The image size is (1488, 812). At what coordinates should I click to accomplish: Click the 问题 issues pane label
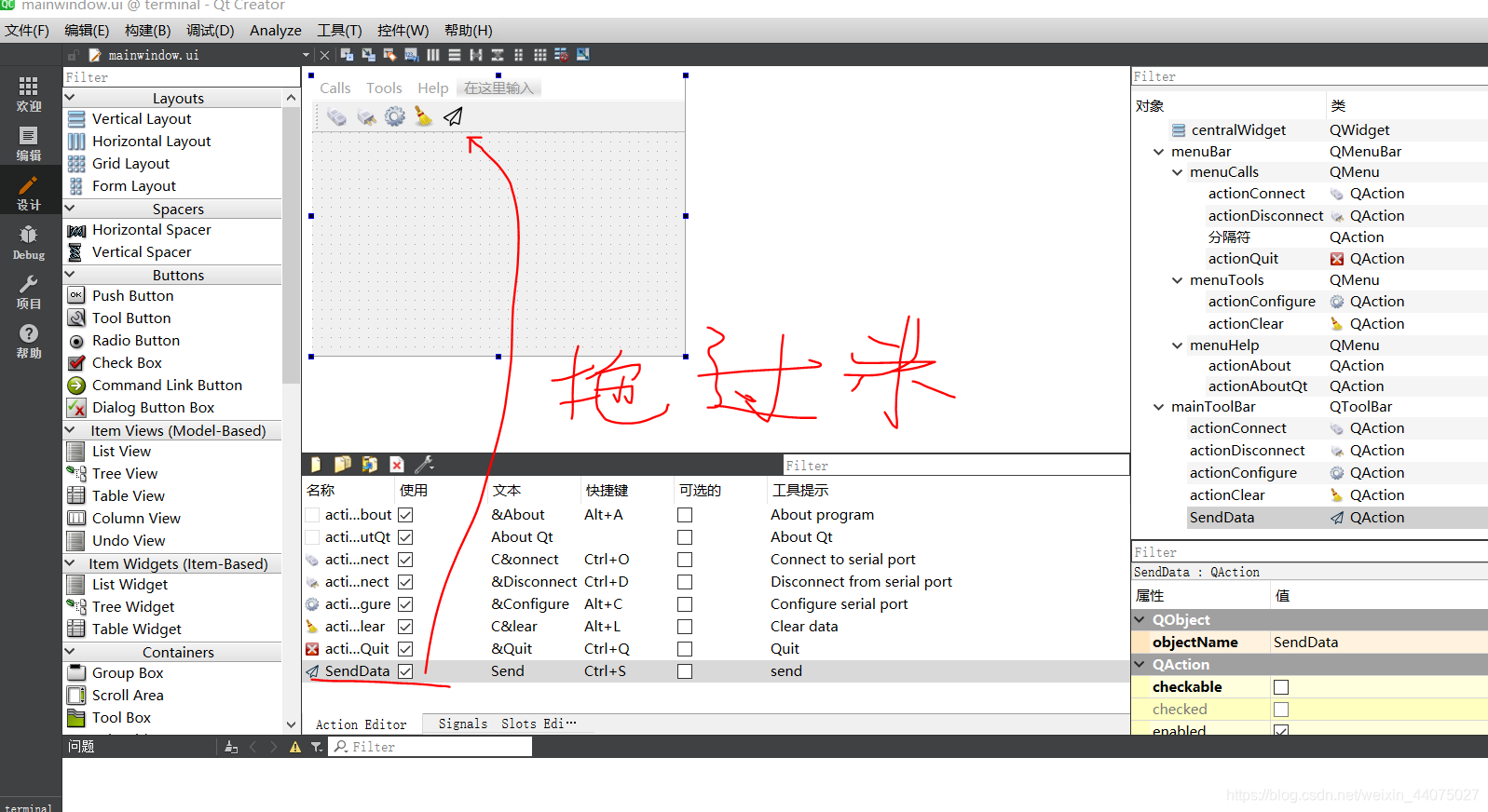click(x=81, y=747)
